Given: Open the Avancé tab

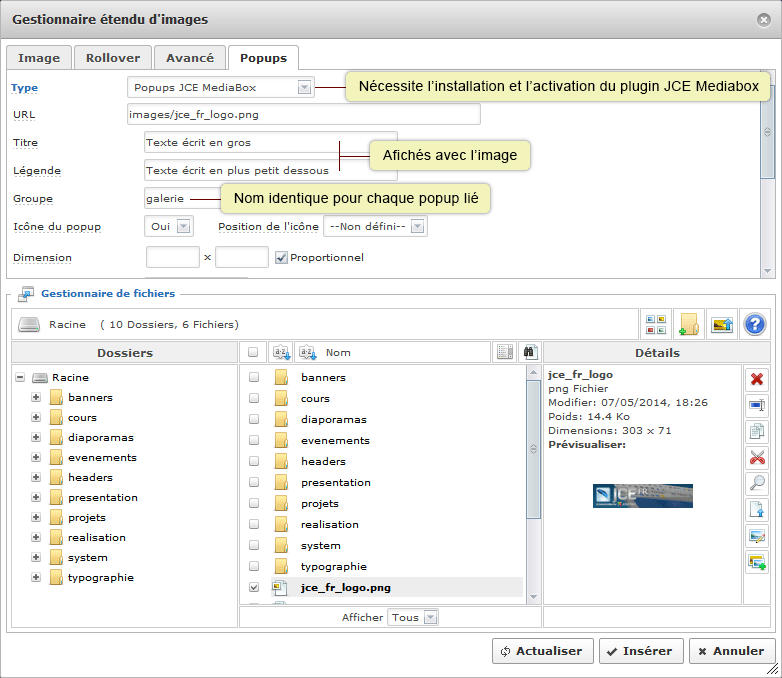Looking at the screenshot, I should click(x=190, y=59).
